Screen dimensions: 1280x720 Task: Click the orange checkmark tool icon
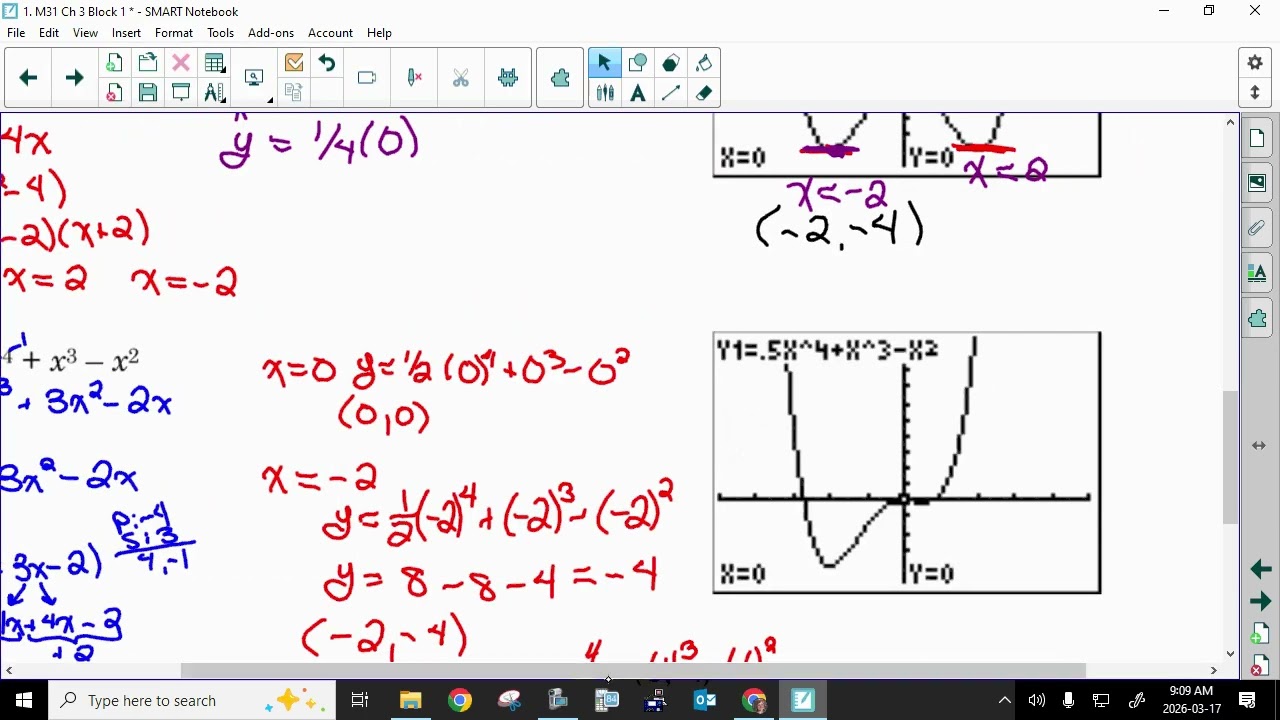pos(293,63)
